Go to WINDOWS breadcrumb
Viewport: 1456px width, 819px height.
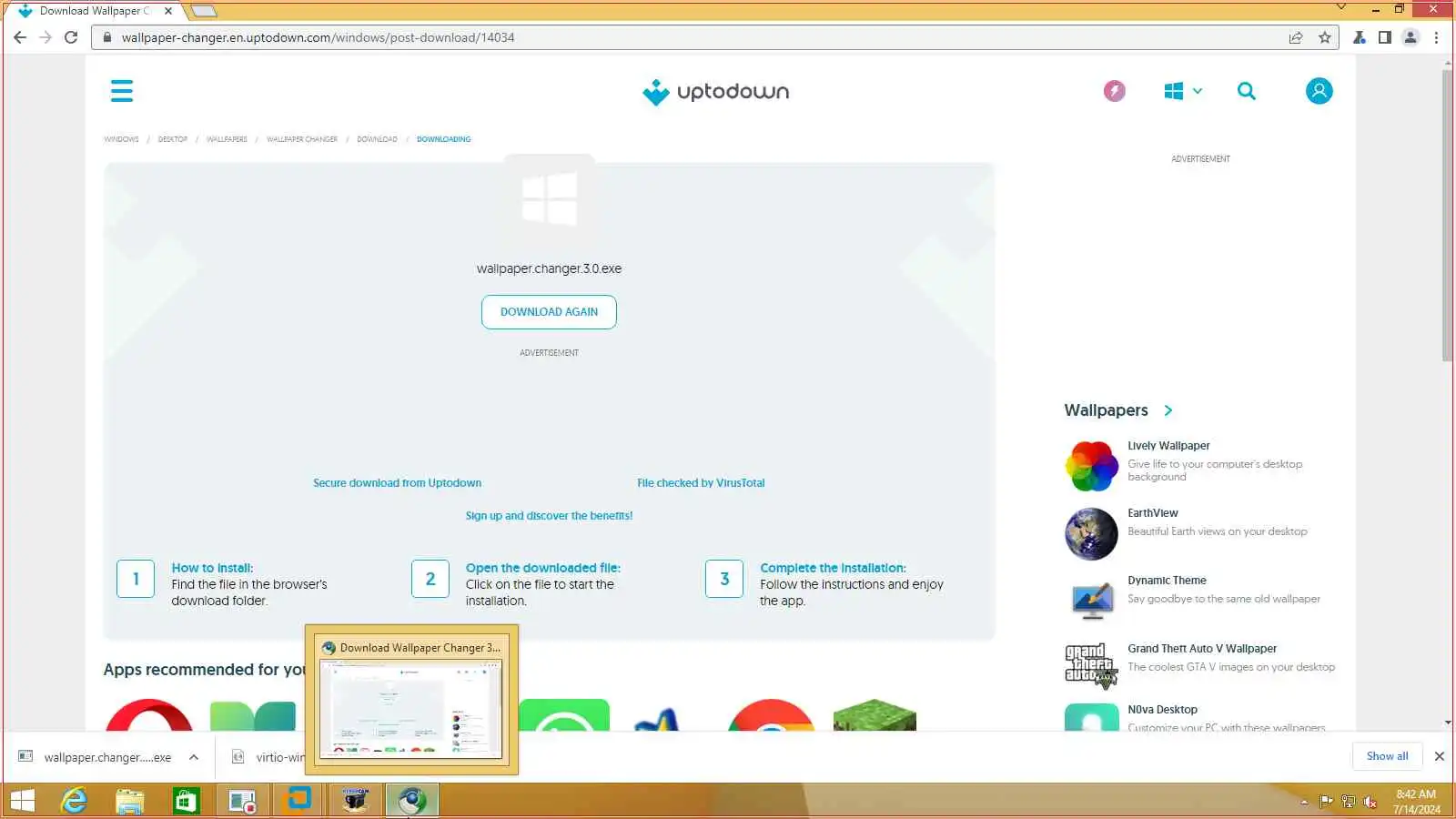[x=121, y=139]
